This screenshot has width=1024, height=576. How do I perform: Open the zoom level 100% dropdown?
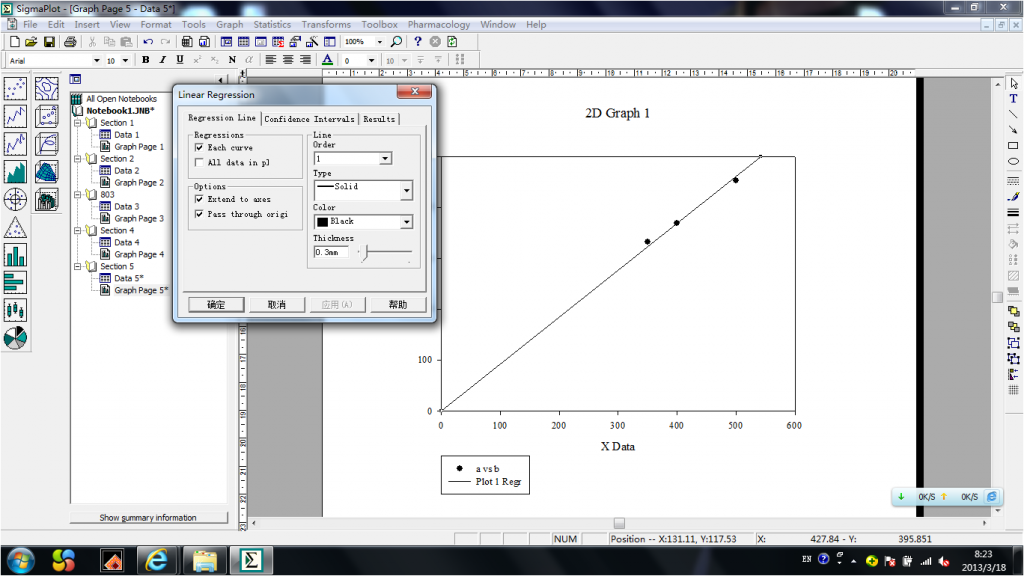379,42
